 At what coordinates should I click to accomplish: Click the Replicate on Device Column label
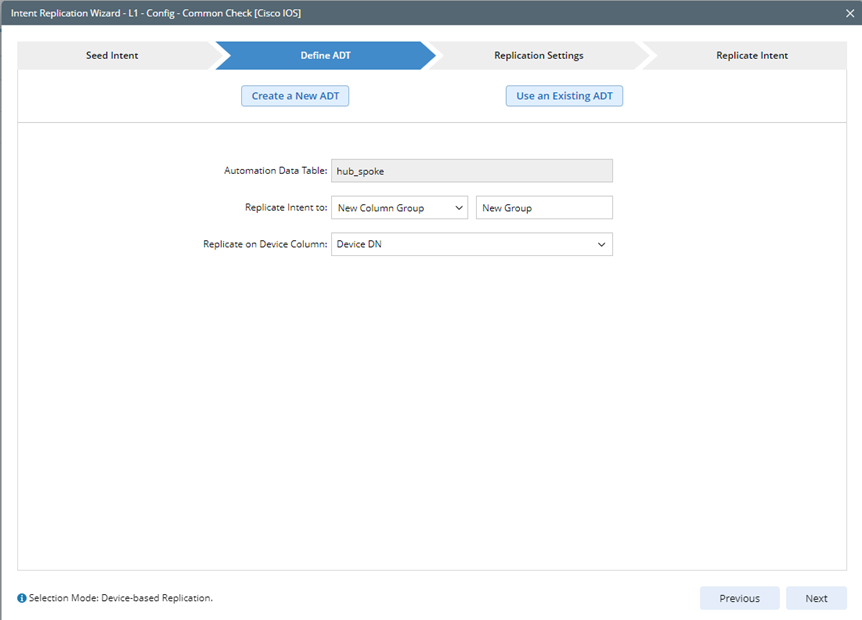pyautogui.click(x=265, y=244)
